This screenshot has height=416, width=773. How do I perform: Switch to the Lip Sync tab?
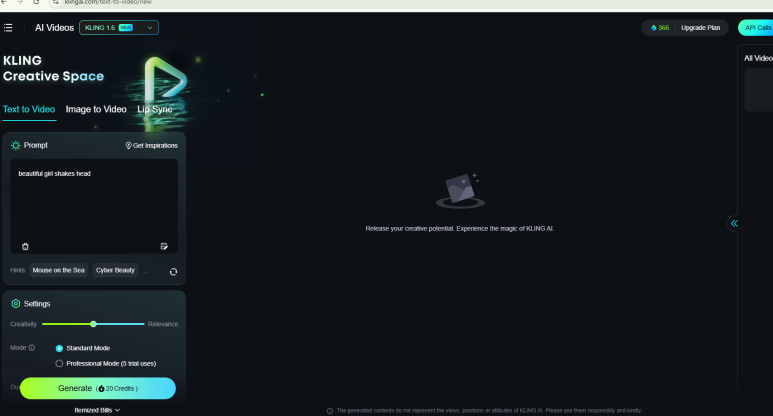155,109
